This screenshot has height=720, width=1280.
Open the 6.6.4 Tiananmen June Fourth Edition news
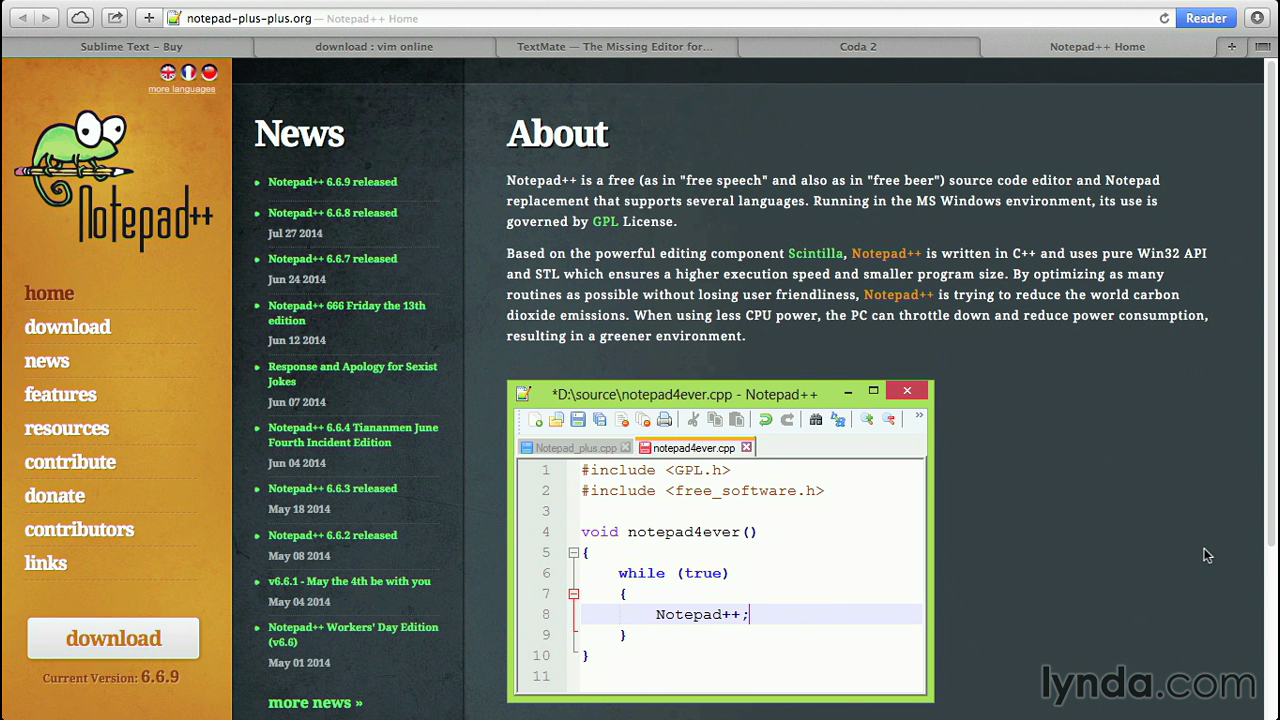tap(353, 435)
